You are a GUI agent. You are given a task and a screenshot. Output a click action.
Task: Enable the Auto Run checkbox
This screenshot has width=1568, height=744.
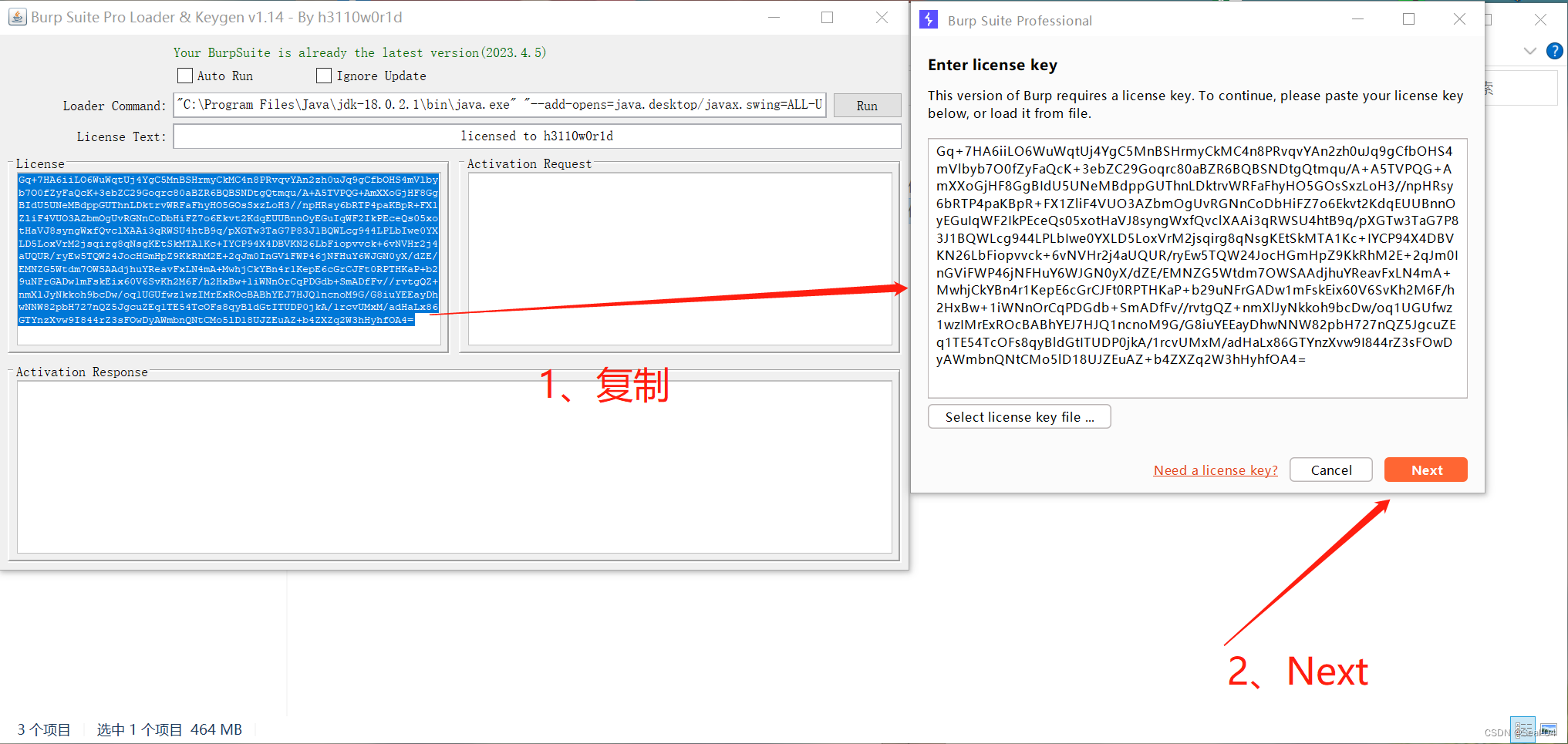[x=185, y=76]
